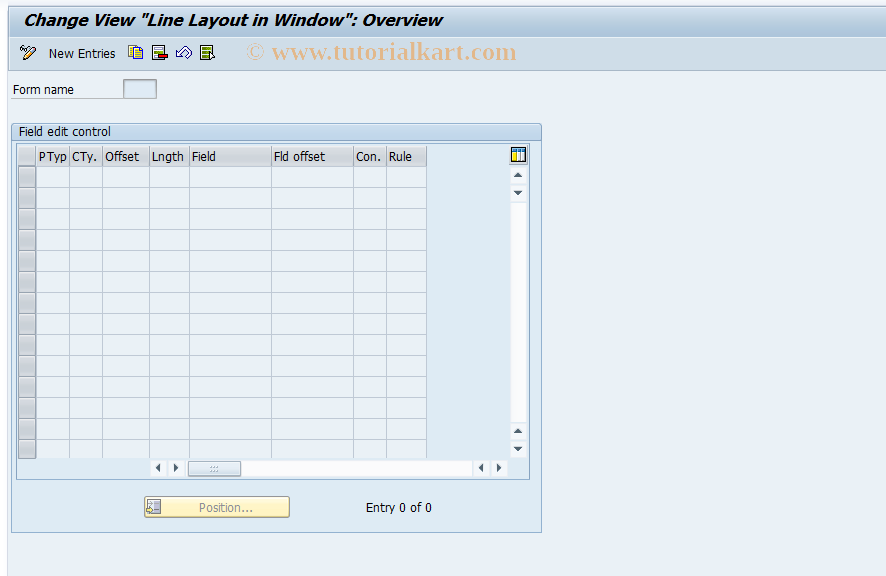This screenshot has width=886, height=576.
Task: Open table column settings icon
Action: click(x=518, y=155)
